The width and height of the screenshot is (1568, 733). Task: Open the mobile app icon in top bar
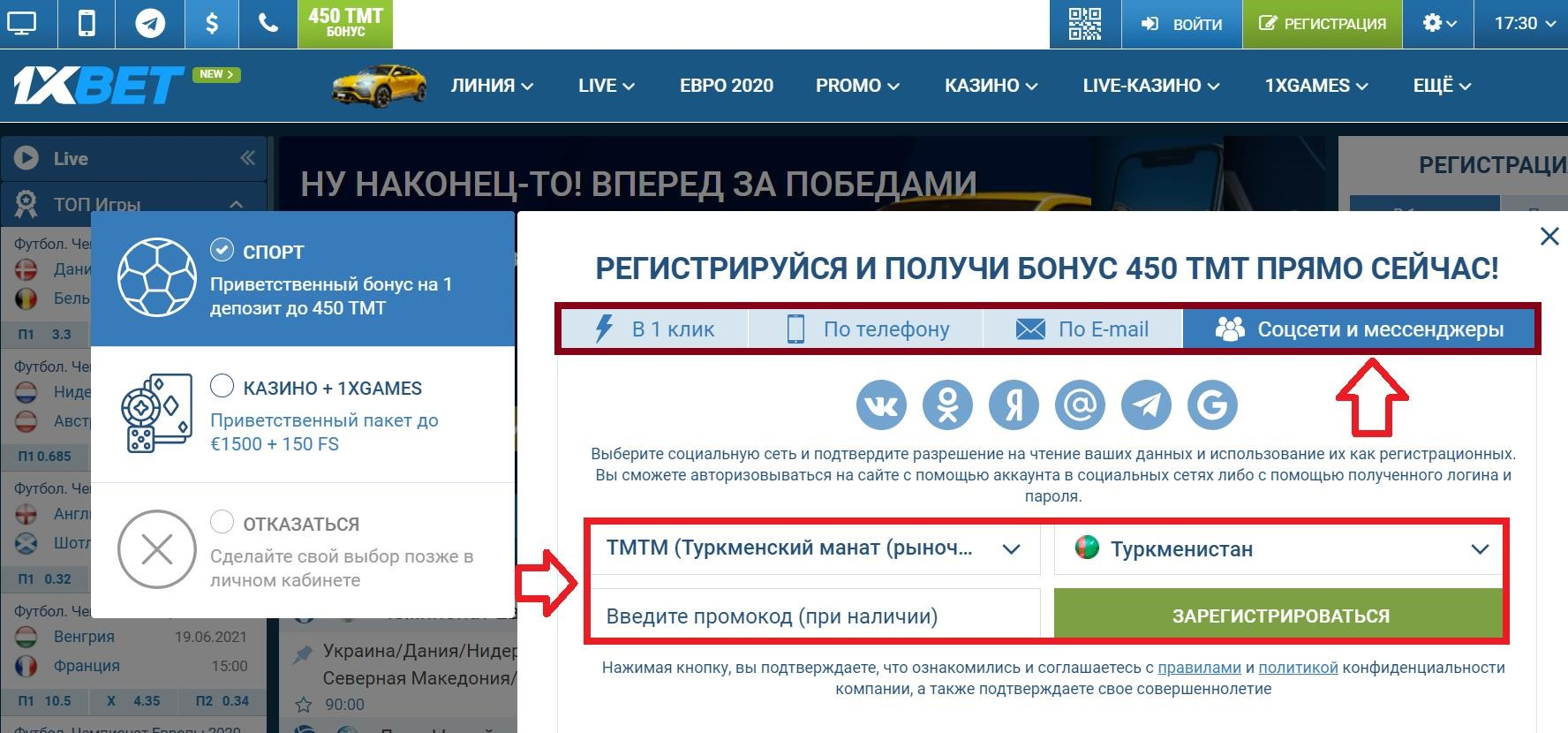click(x=87, y=23)
